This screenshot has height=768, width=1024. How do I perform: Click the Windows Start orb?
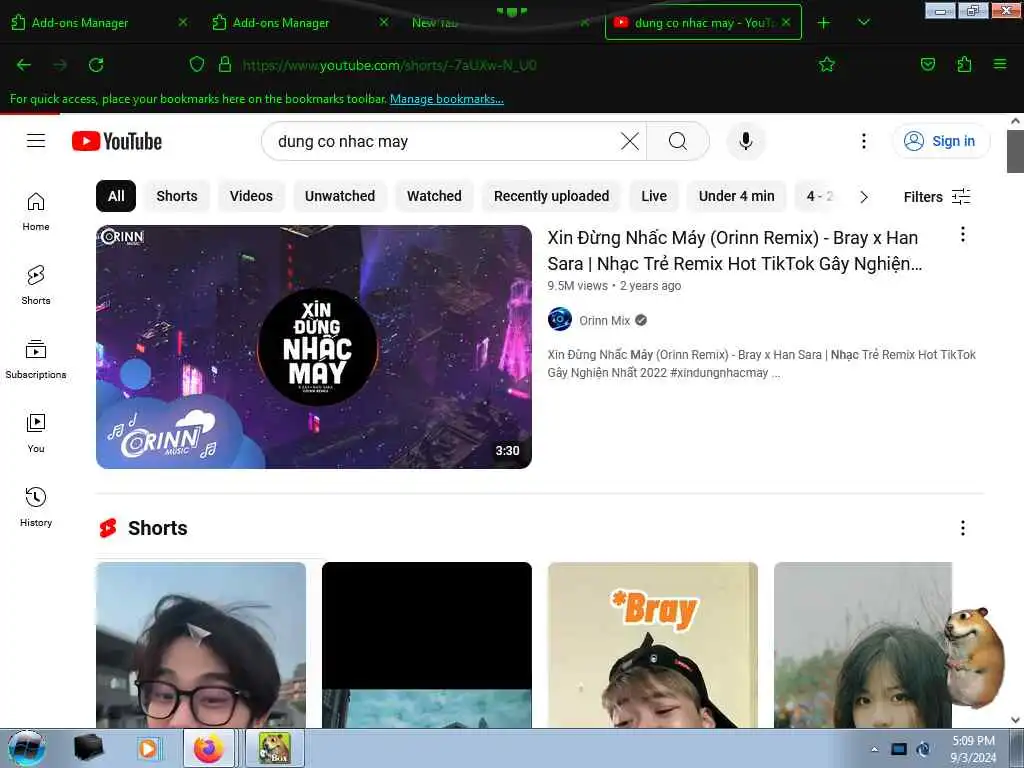click(27, 748)
